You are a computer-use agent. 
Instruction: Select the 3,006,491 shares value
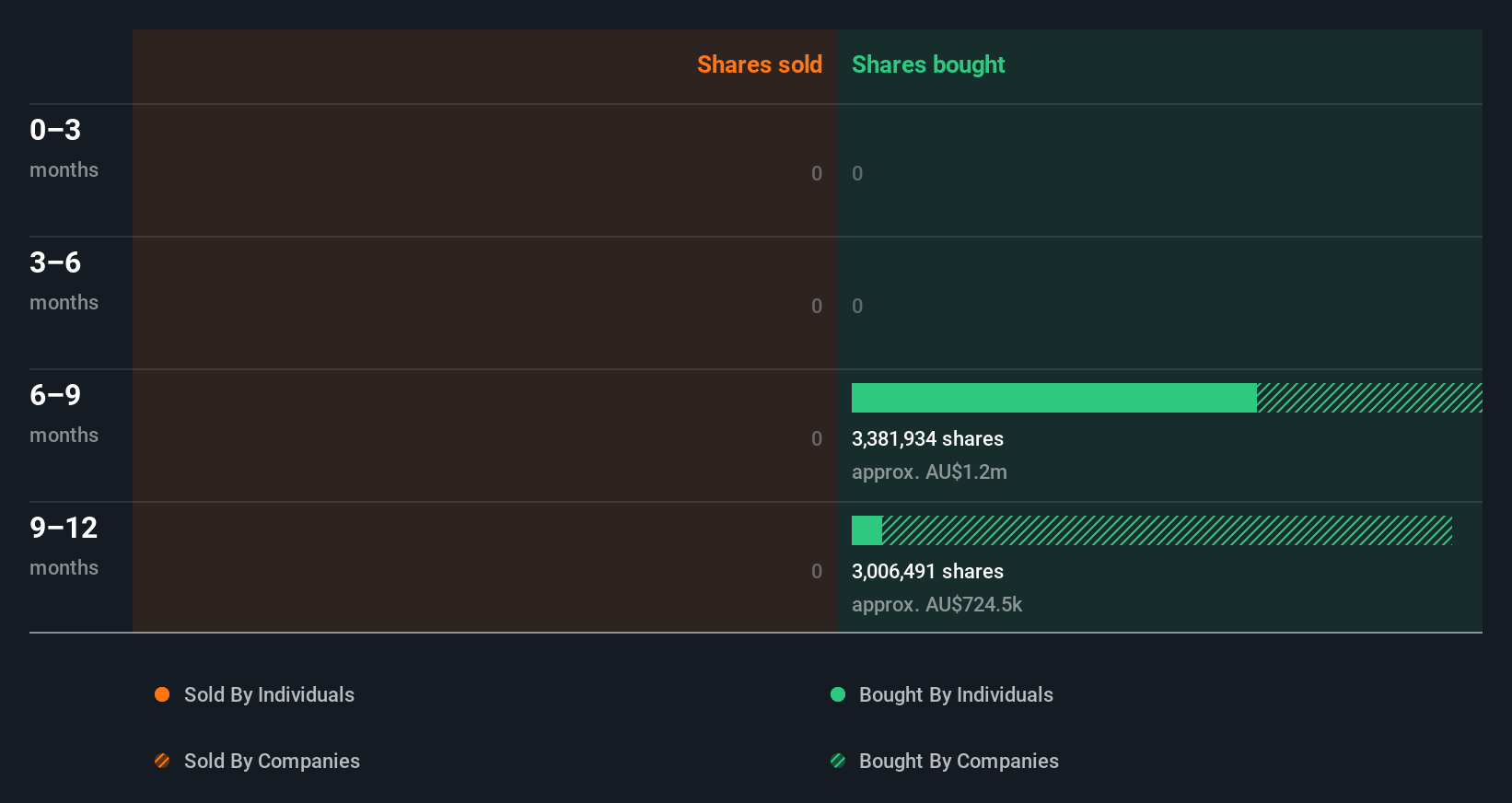[x=927, y=572]
